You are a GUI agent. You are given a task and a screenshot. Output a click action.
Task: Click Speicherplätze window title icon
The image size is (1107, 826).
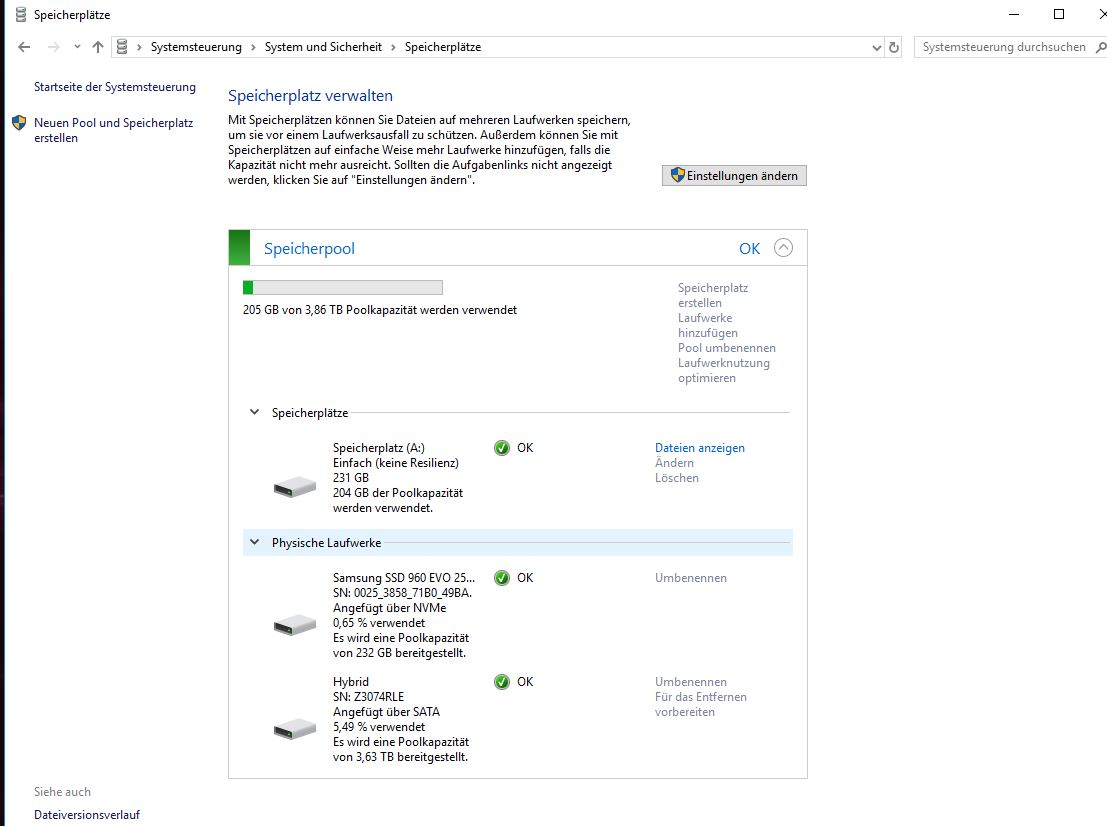coord(21,14)
